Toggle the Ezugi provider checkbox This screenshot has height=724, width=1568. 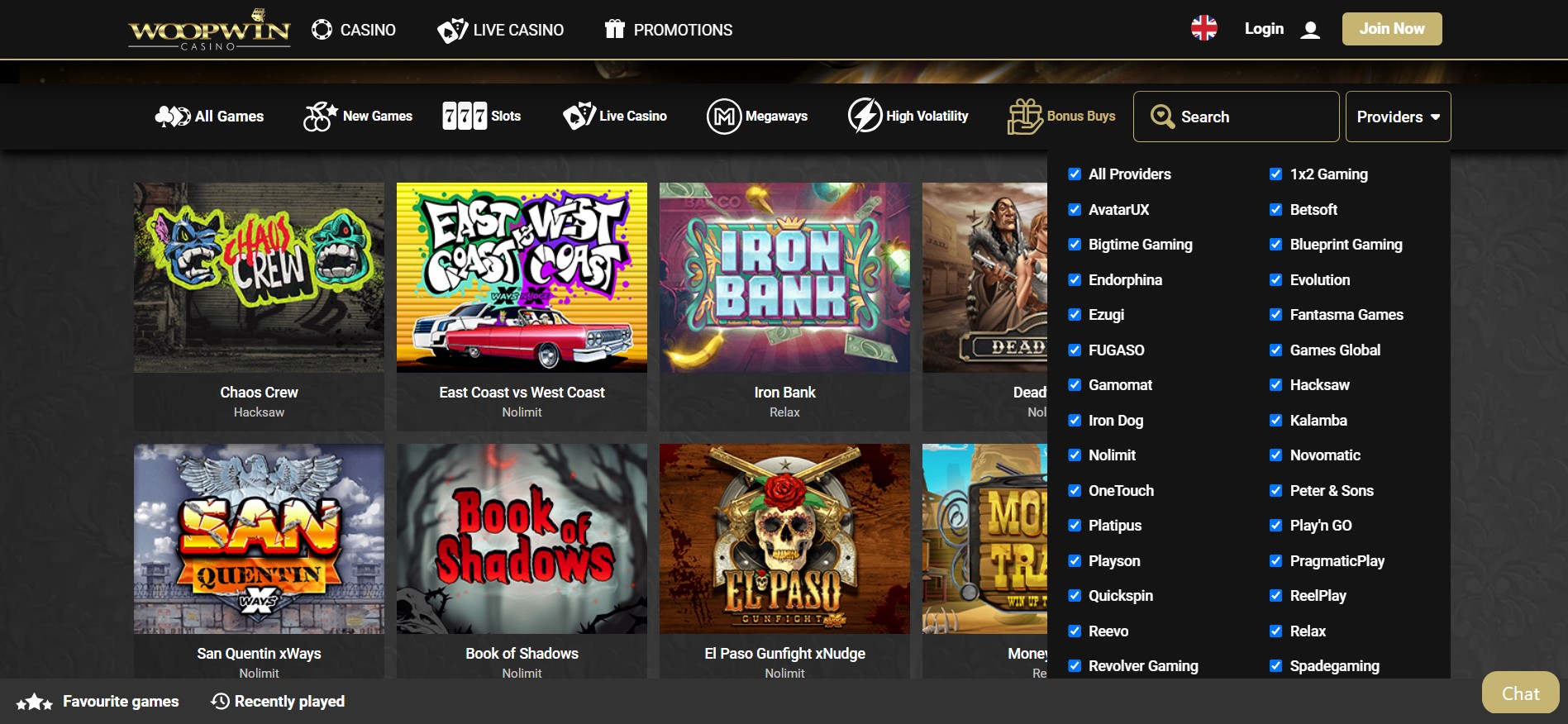tap(1075, 315)
